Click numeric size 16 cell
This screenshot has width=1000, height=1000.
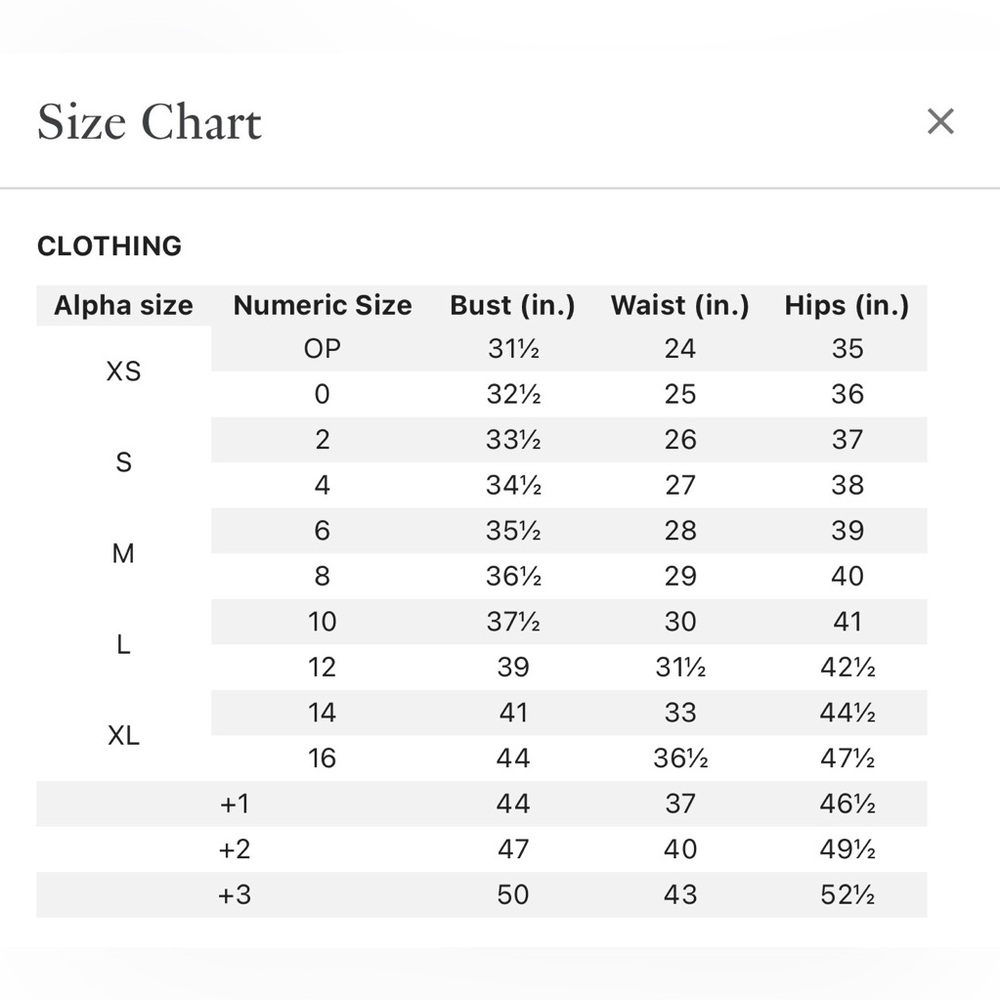click(x=322, y=758)
